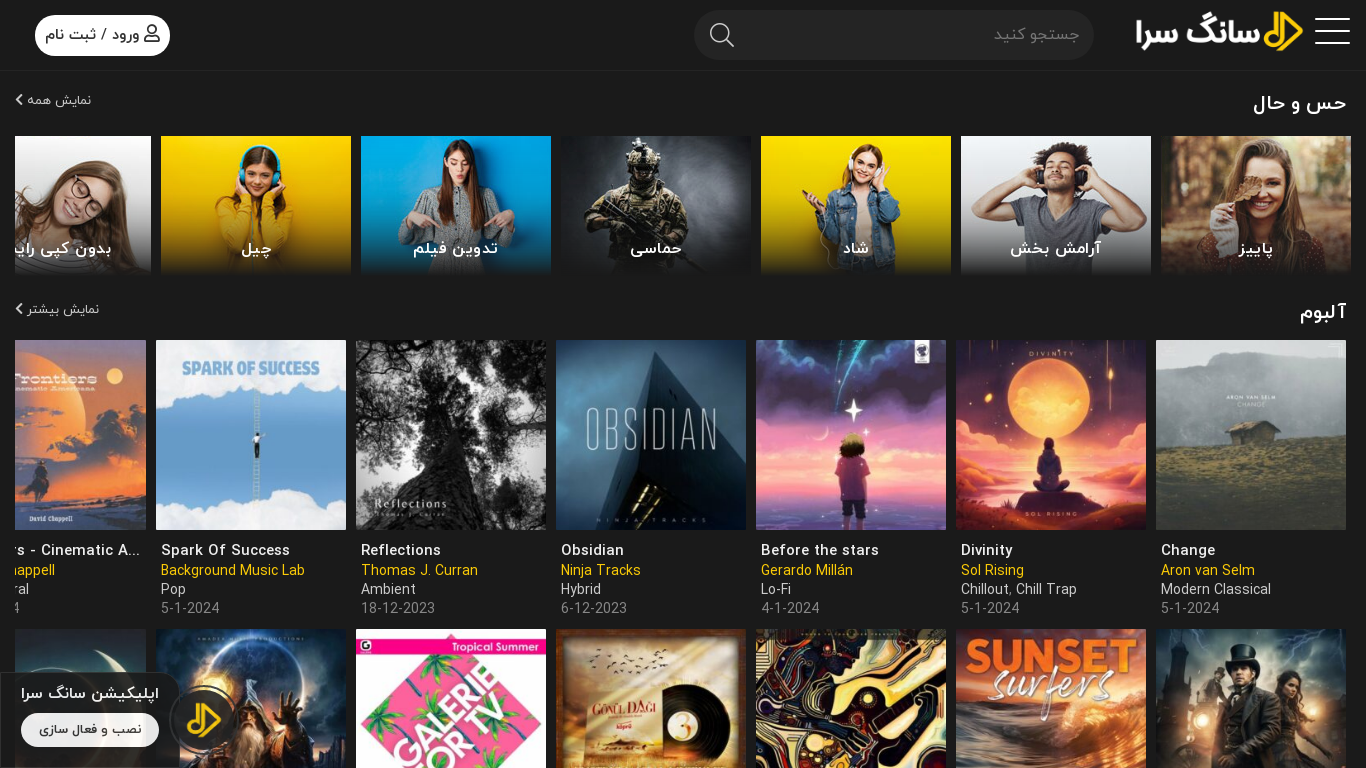Open the Gönül Dağı vinyl album cover
The height and width of the screenshot is (768, 1366).
(x=651, y=698)
